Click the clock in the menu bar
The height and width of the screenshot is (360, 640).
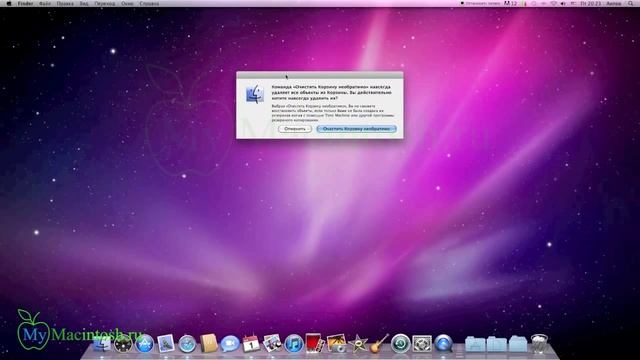pos(591,3)
